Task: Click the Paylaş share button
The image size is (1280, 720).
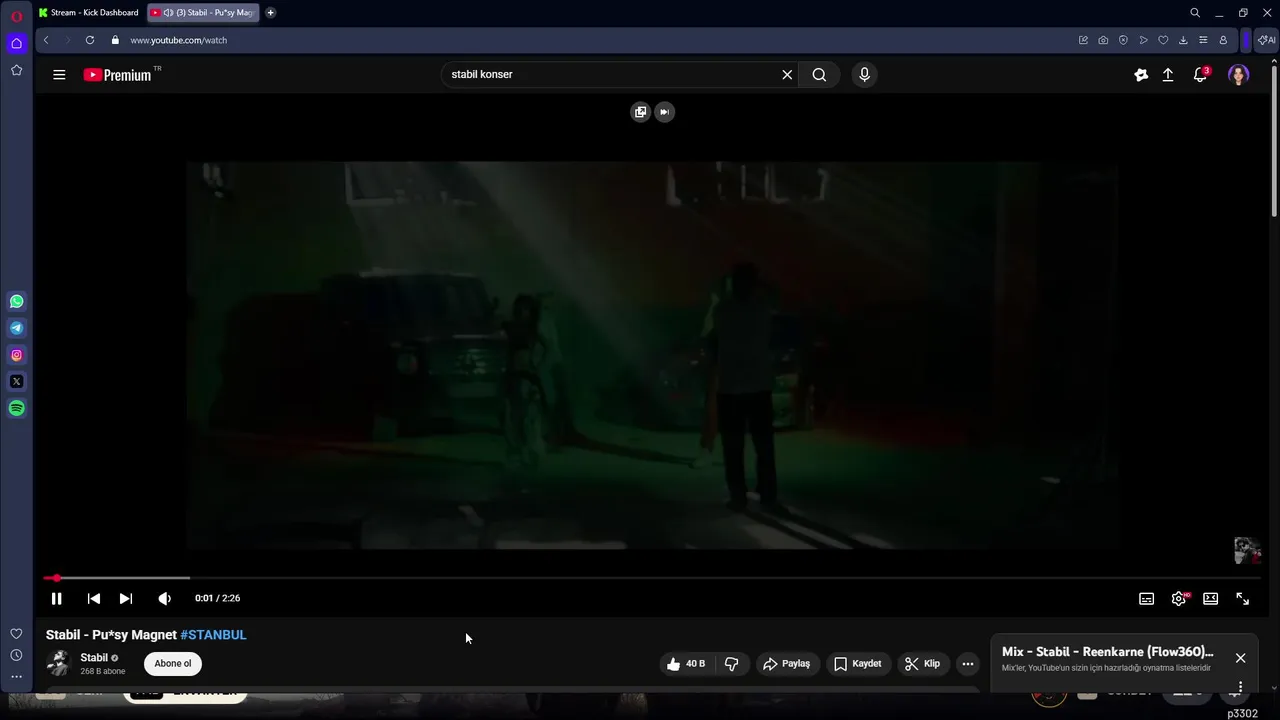Action: point(787,663)
